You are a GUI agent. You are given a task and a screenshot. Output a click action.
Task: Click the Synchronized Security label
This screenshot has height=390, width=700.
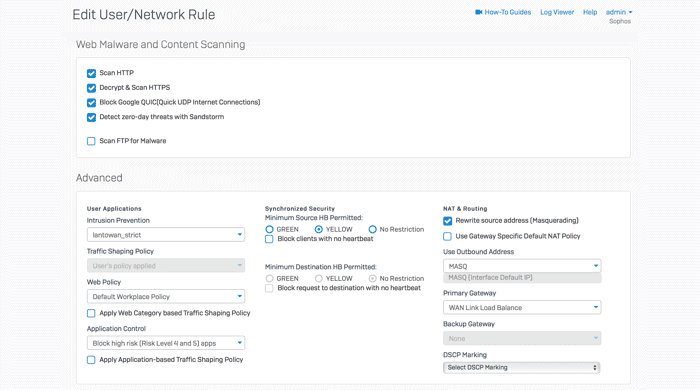[x=300, y=208]
